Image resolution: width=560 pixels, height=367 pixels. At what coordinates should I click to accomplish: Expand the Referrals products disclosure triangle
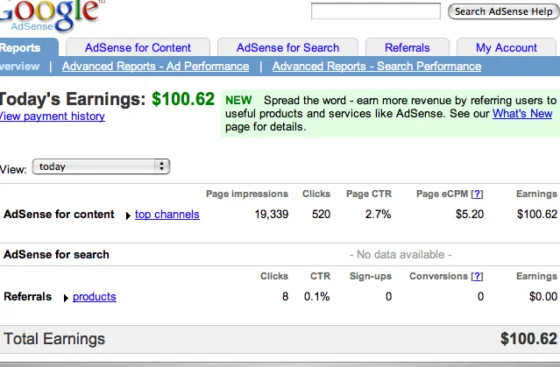click(66, 298)
